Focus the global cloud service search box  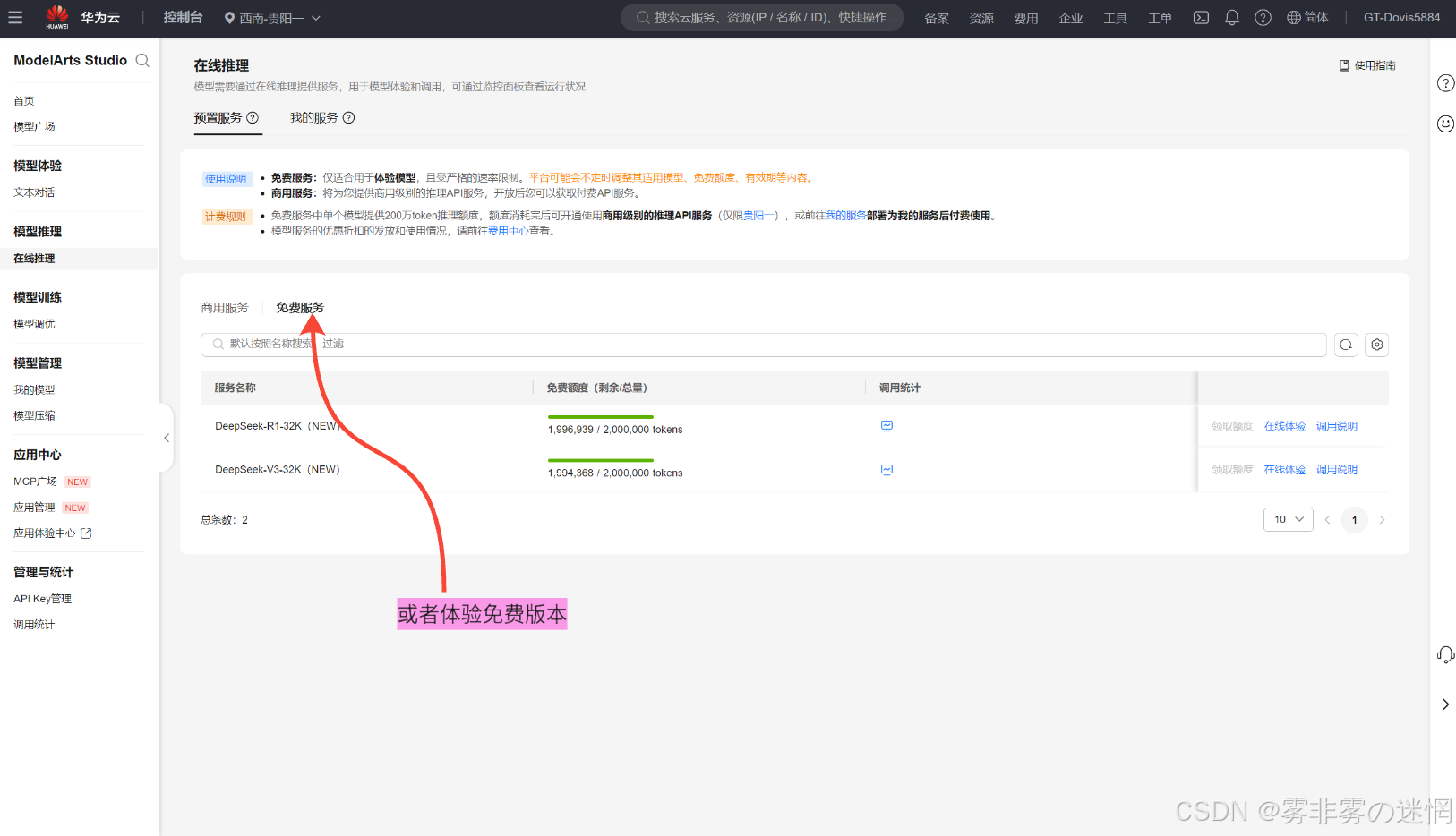(763, 18)
